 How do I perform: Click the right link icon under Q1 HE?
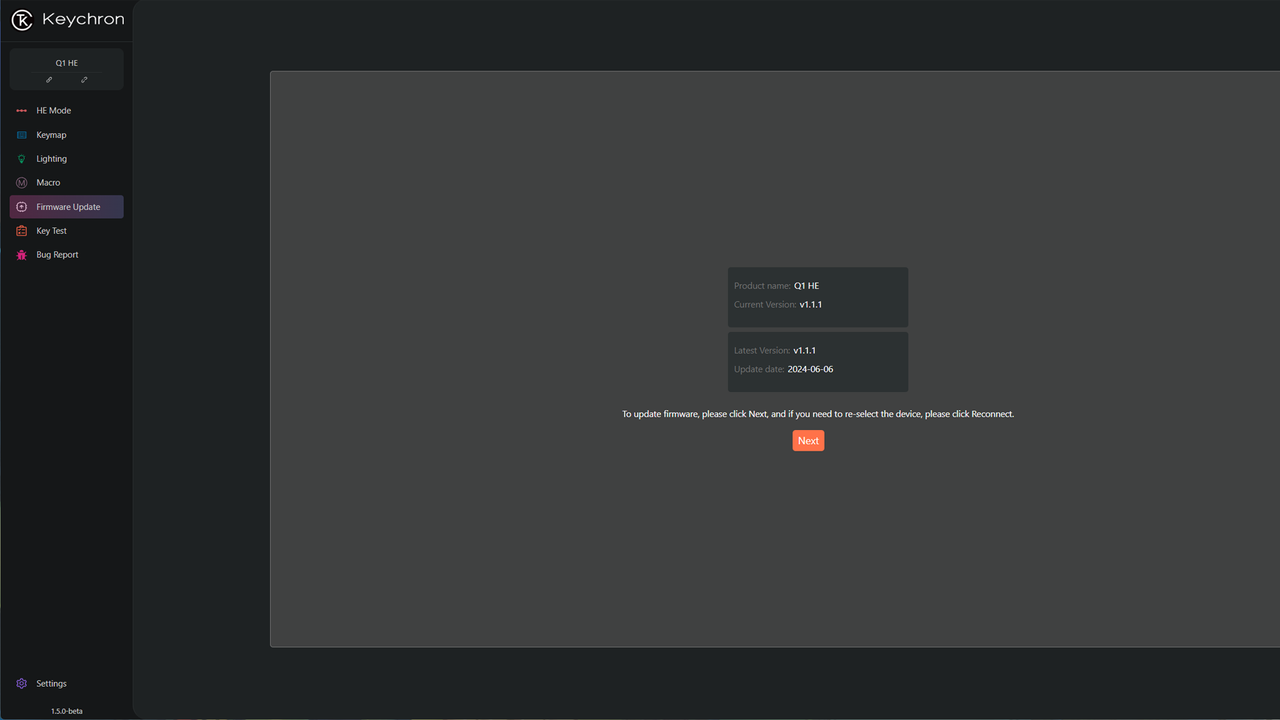[x=84, y=80]
